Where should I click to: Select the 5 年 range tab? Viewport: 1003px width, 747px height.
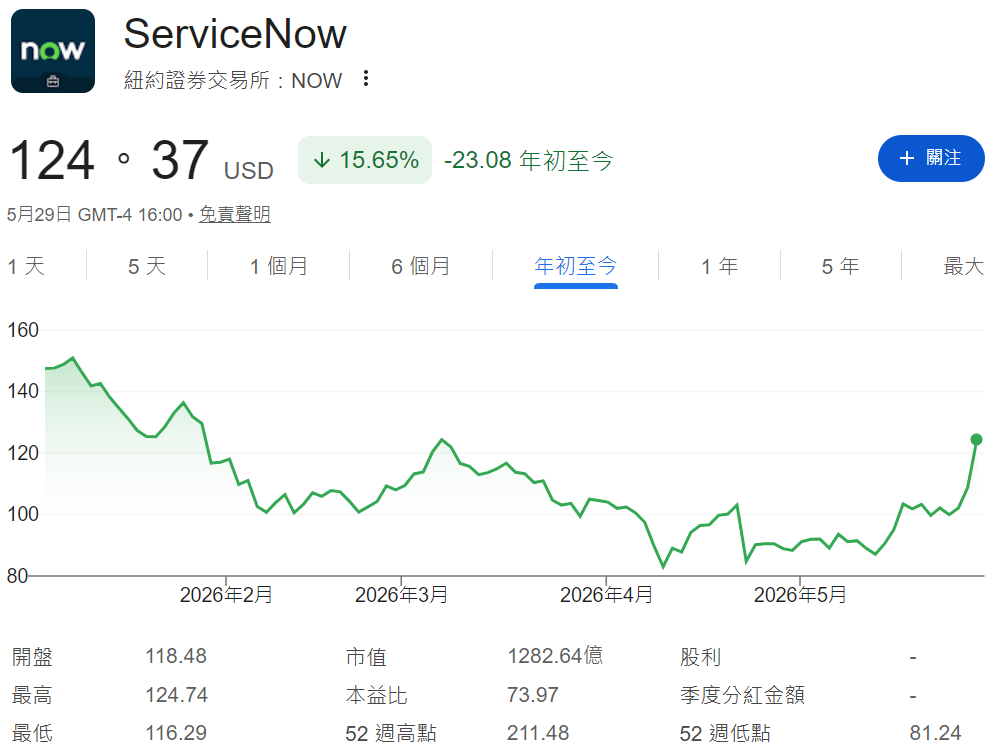[x=841, y=266]
